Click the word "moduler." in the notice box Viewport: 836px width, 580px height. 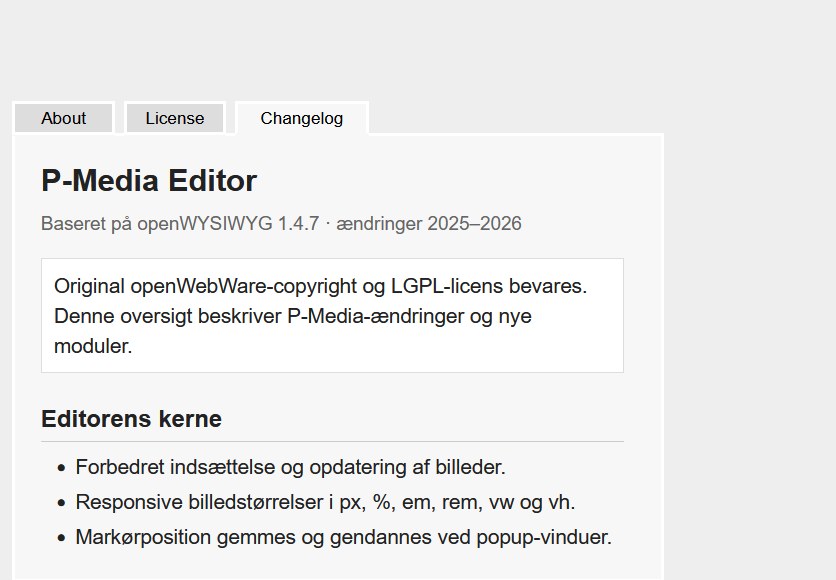[93, 347]
